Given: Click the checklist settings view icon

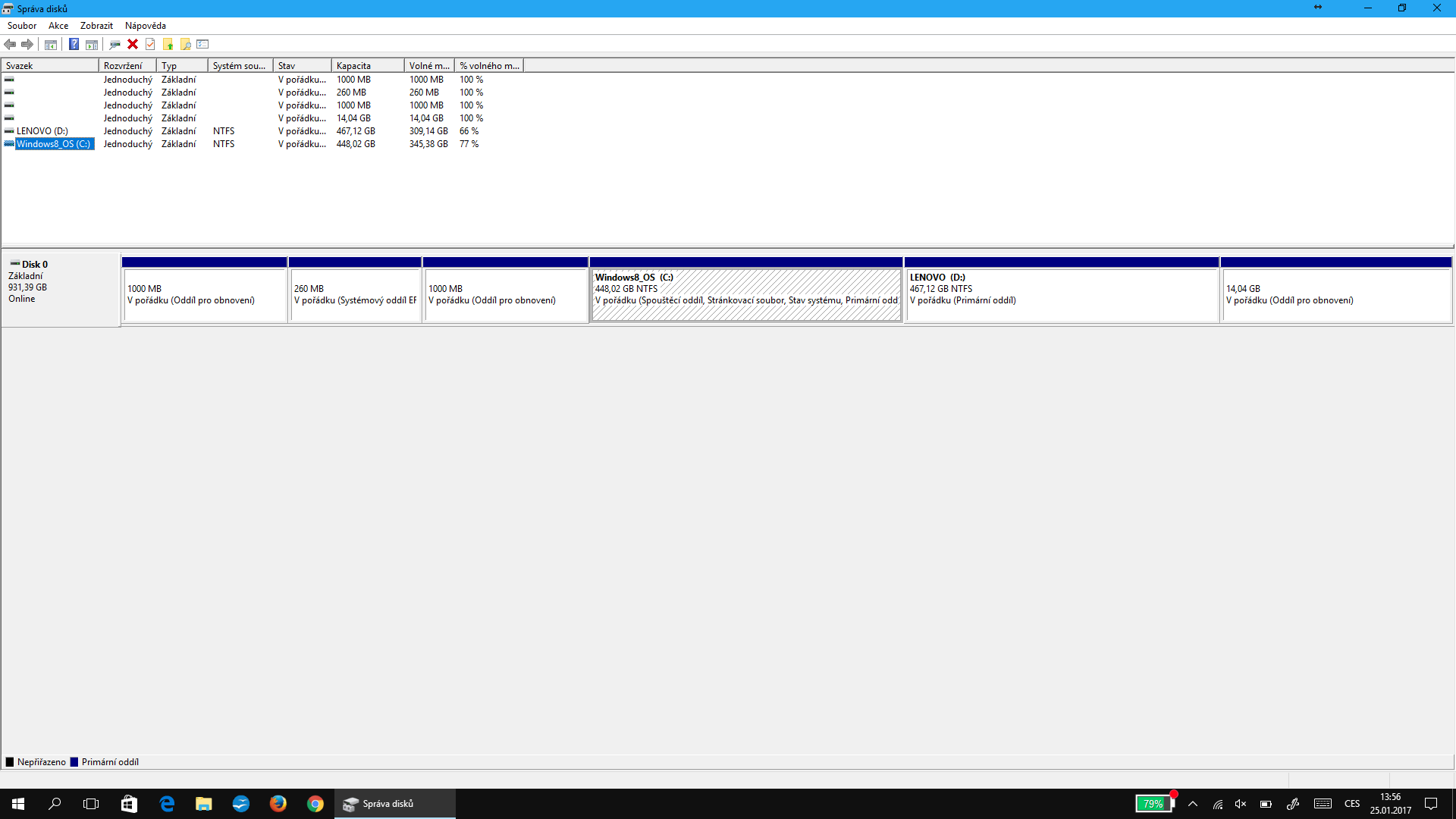Looking at the screenshot, I should 202,44.
